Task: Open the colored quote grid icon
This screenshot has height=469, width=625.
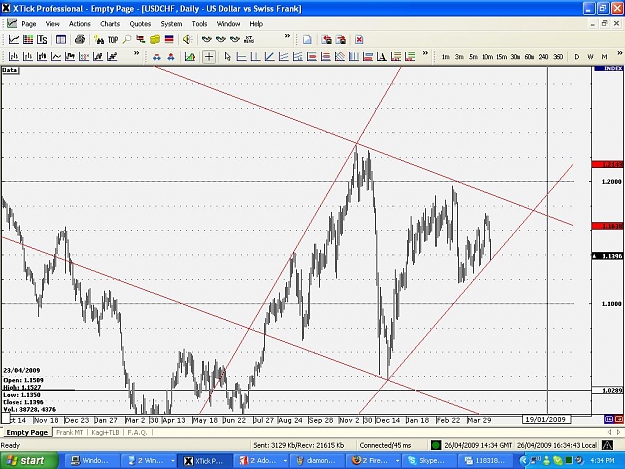Action: pyautogui.click(x=28, y=39)
